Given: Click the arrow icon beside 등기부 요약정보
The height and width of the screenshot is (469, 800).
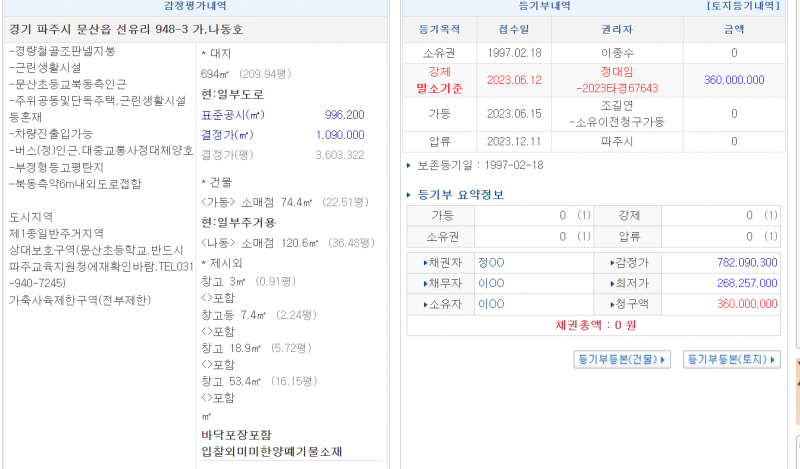Looking at the screenshot, I should tap(410, 194).
